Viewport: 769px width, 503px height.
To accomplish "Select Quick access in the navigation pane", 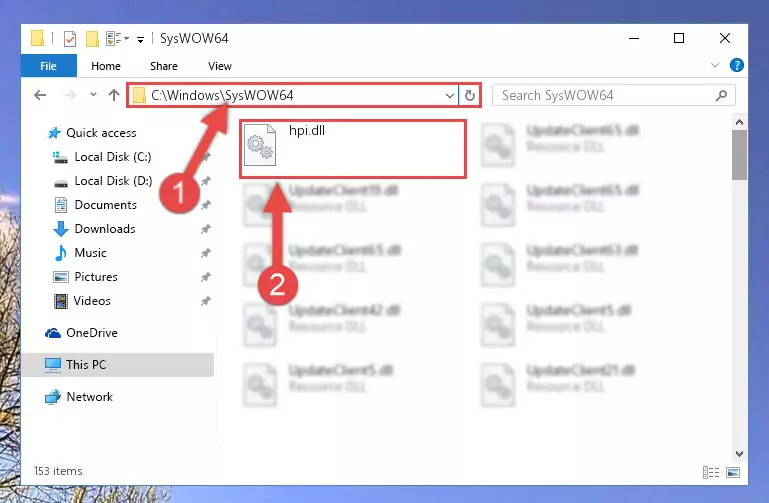I will click(x=102, y=133).
